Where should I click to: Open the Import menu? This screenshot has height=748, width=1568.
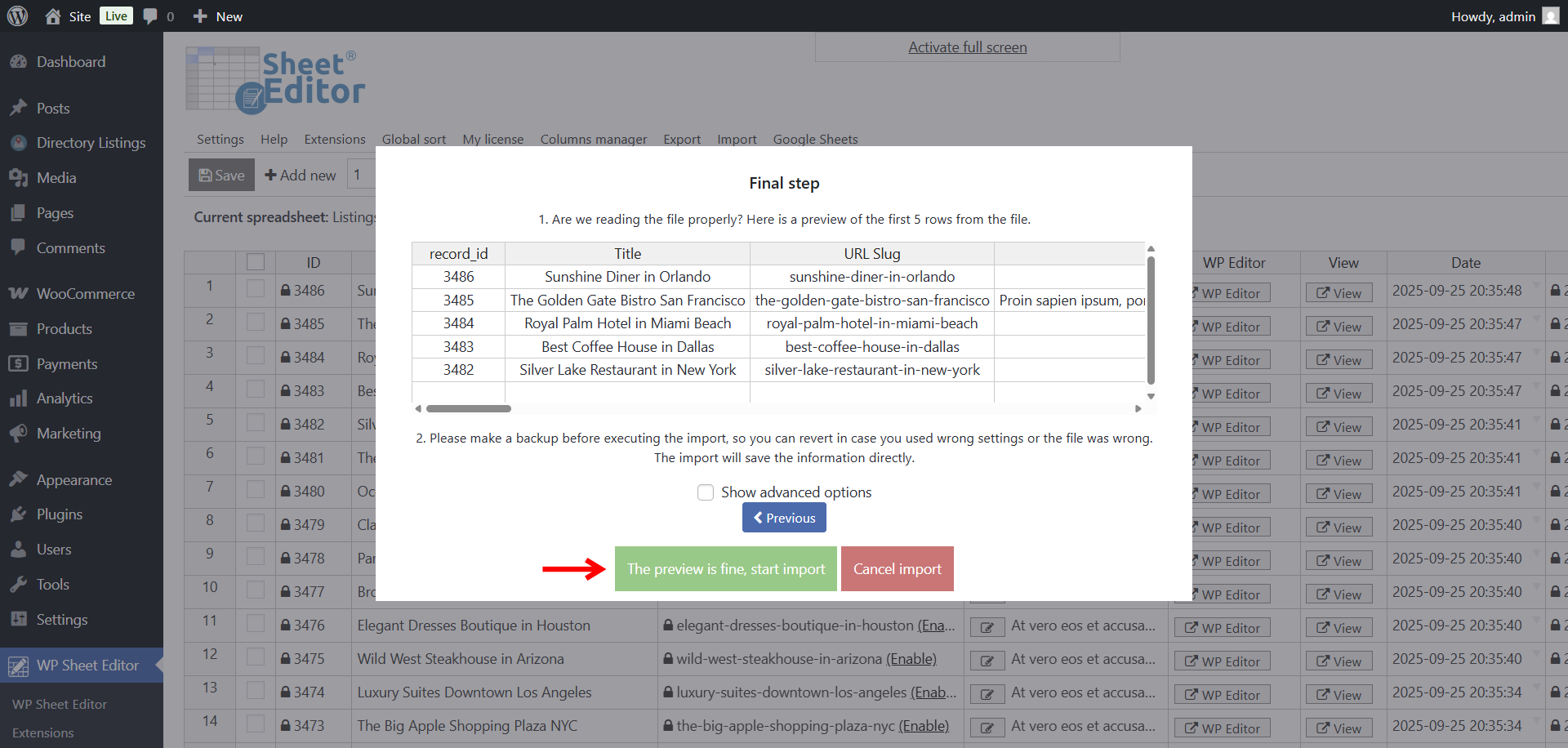(x=737, y=139)
